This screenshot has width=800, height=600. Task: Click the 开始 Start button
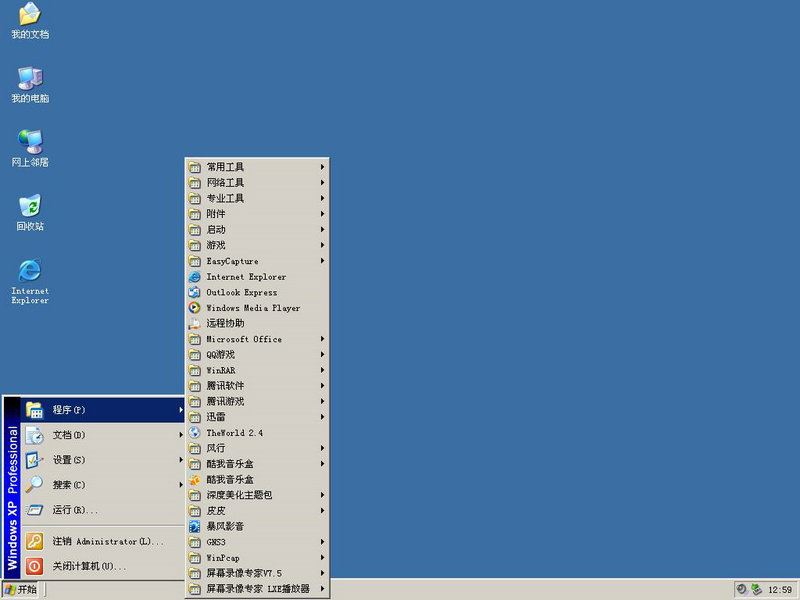click(x=20, y=590)
